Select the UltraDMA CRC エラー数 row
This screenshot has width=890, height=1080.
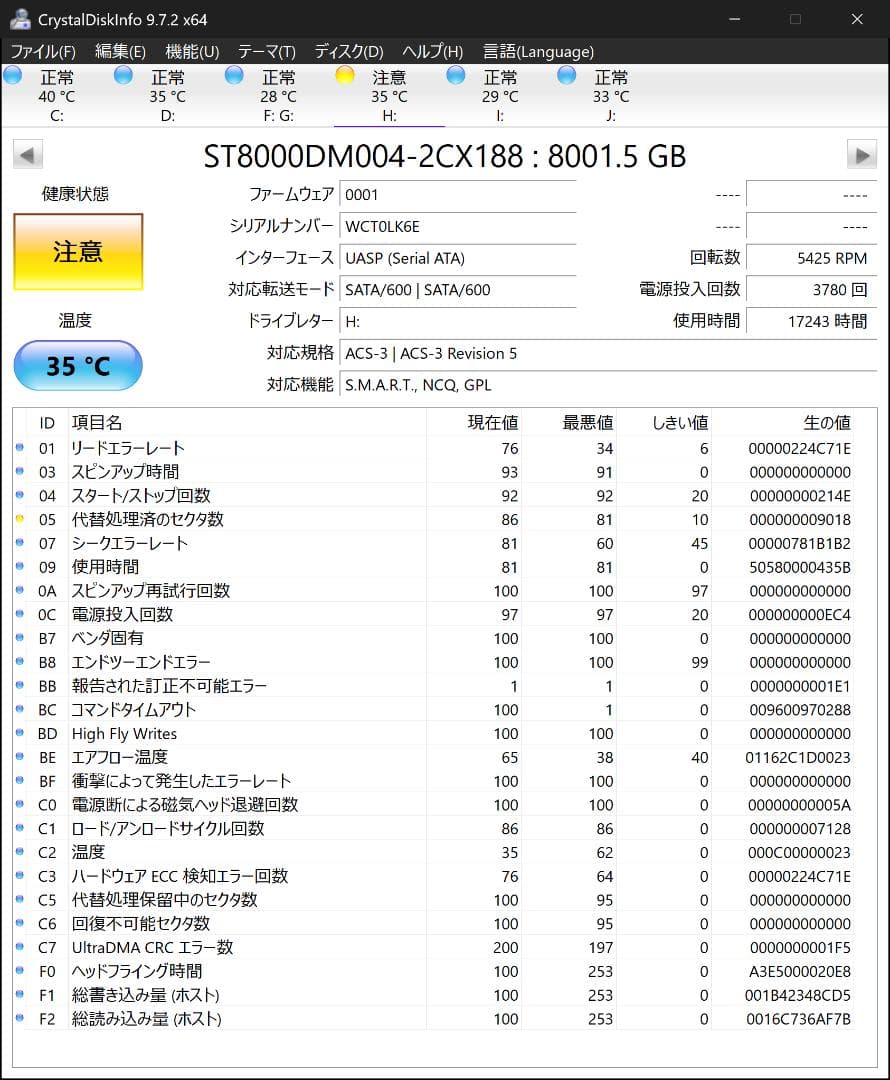pyautogui.click(x=433, y=948)
